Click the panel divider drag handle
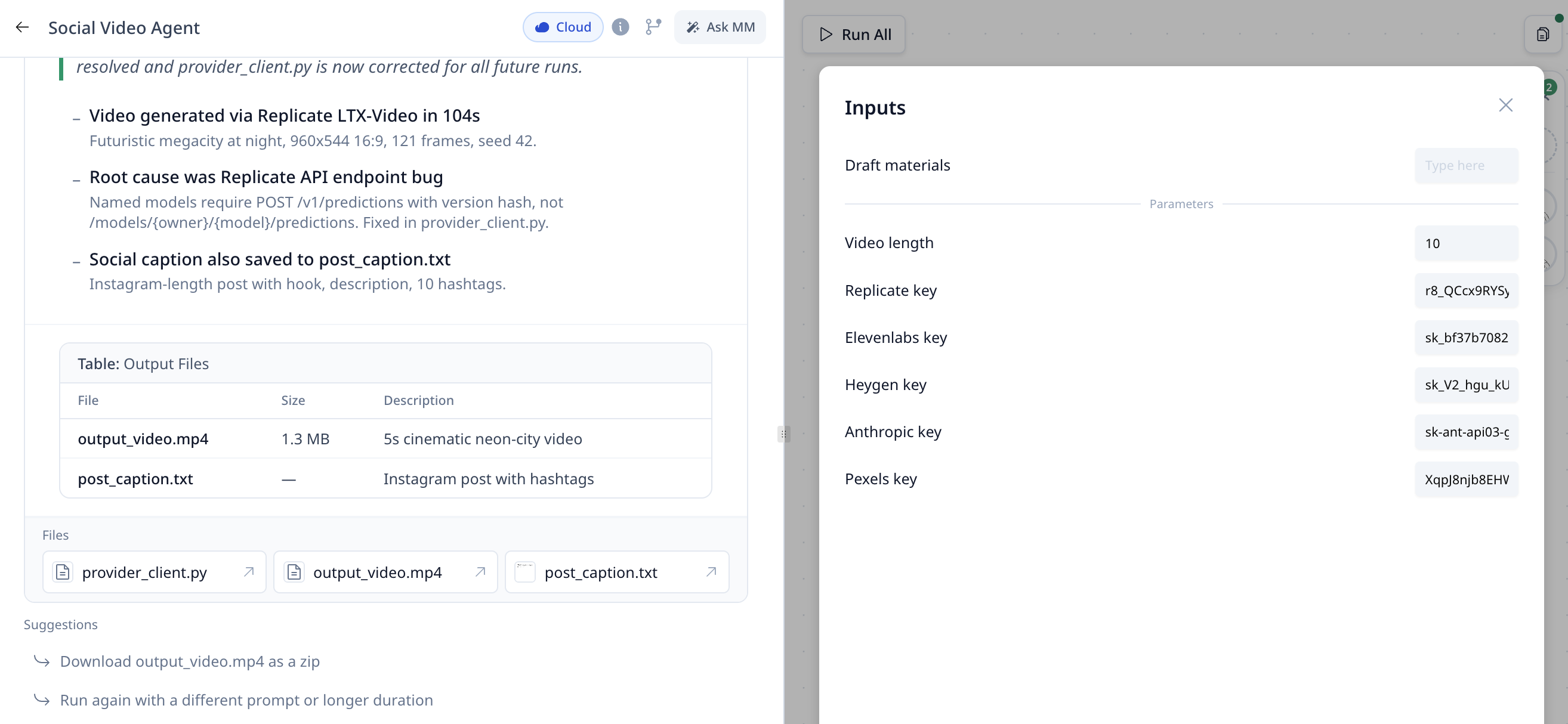The image size is (1568, 724). click(783, 434)
